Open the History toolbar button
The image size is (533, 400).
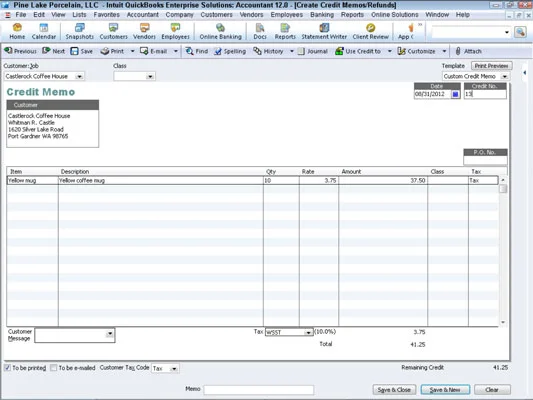(x=269, y=51)
